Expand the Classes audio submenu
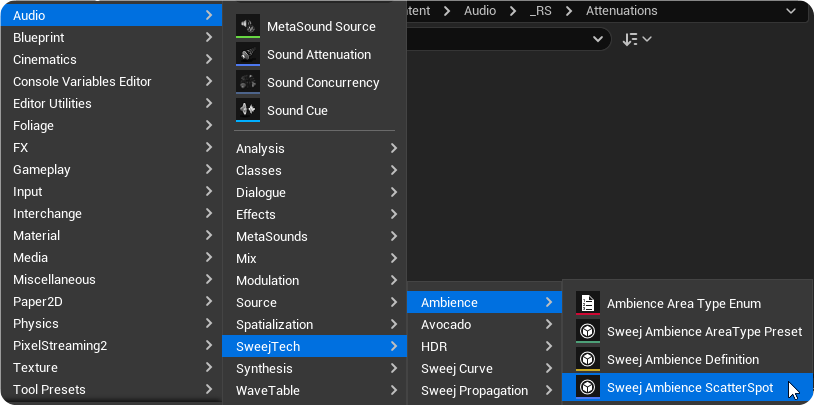814x405 pixels. click(315, 170)
